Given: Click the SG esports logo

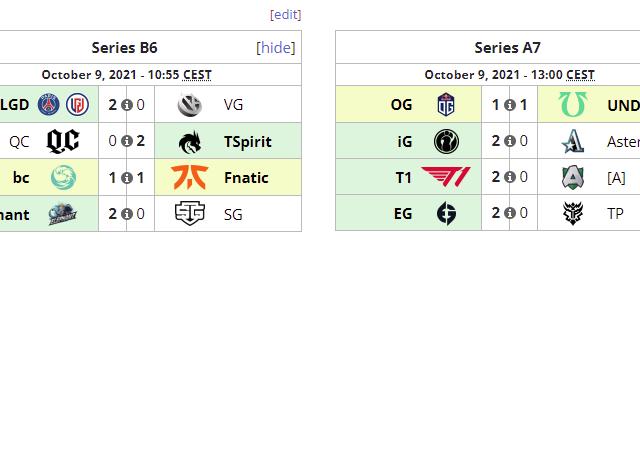Looking at the screenshot, I should (x=190, y=213).
